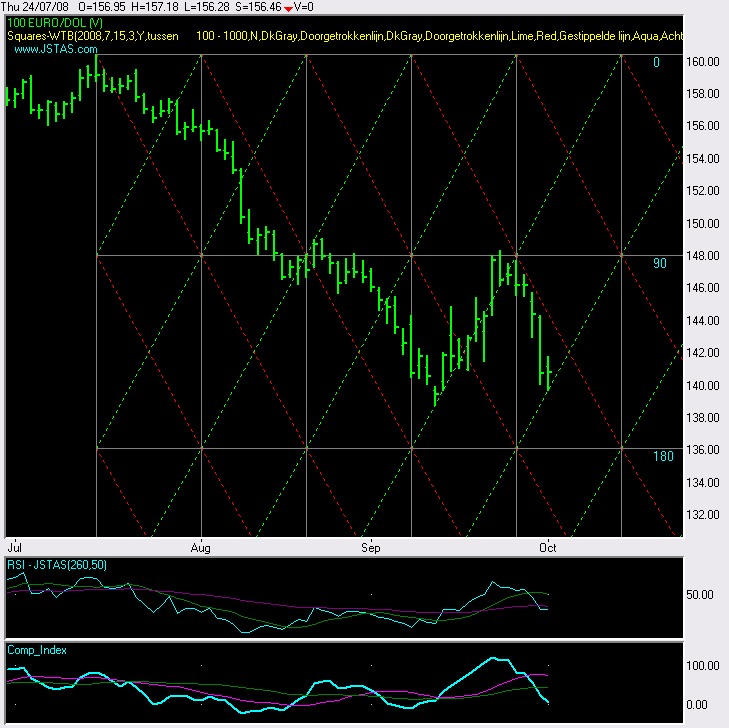Click the 90 degree angle marker
The height and width of the screenshot is (728, 729).
tap(630, 263)
